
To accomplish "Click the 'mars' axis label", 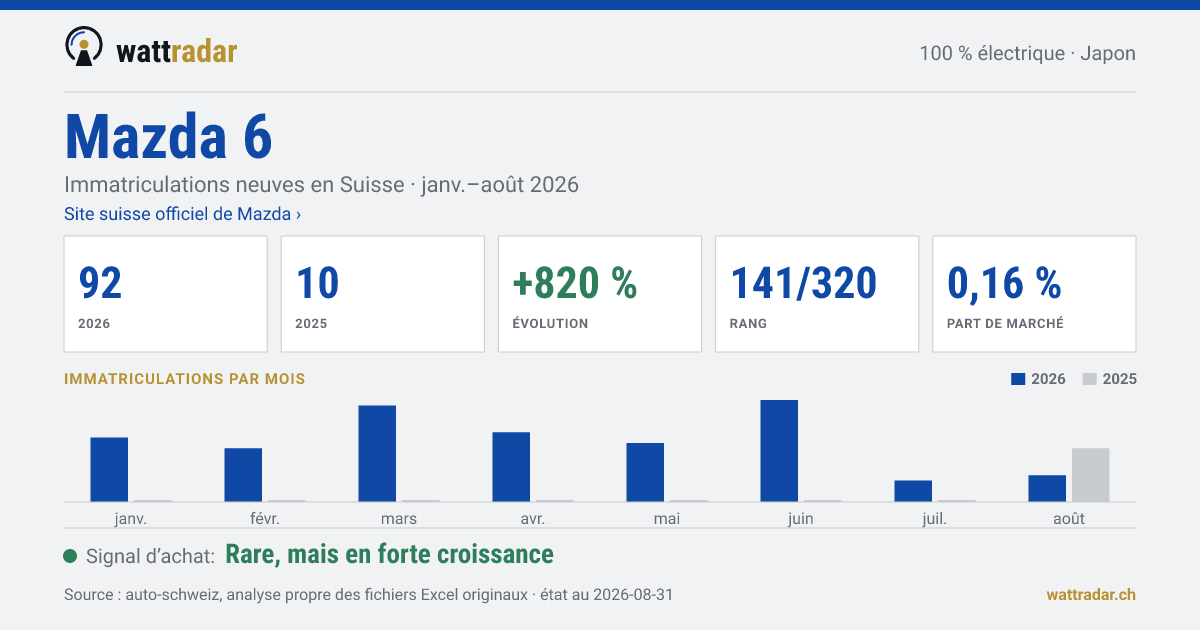I will point(399,518).
